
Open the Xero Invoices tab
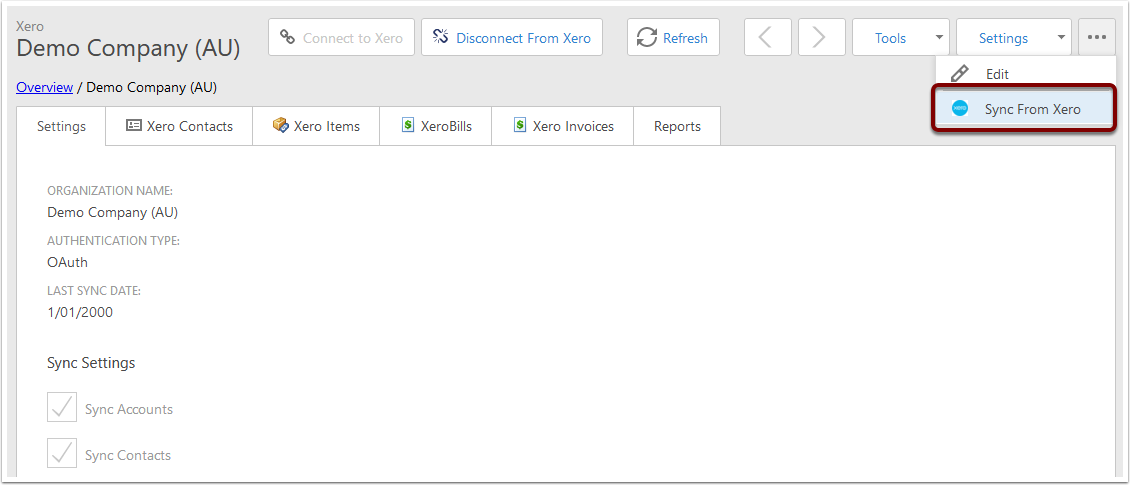pos(563,126)
